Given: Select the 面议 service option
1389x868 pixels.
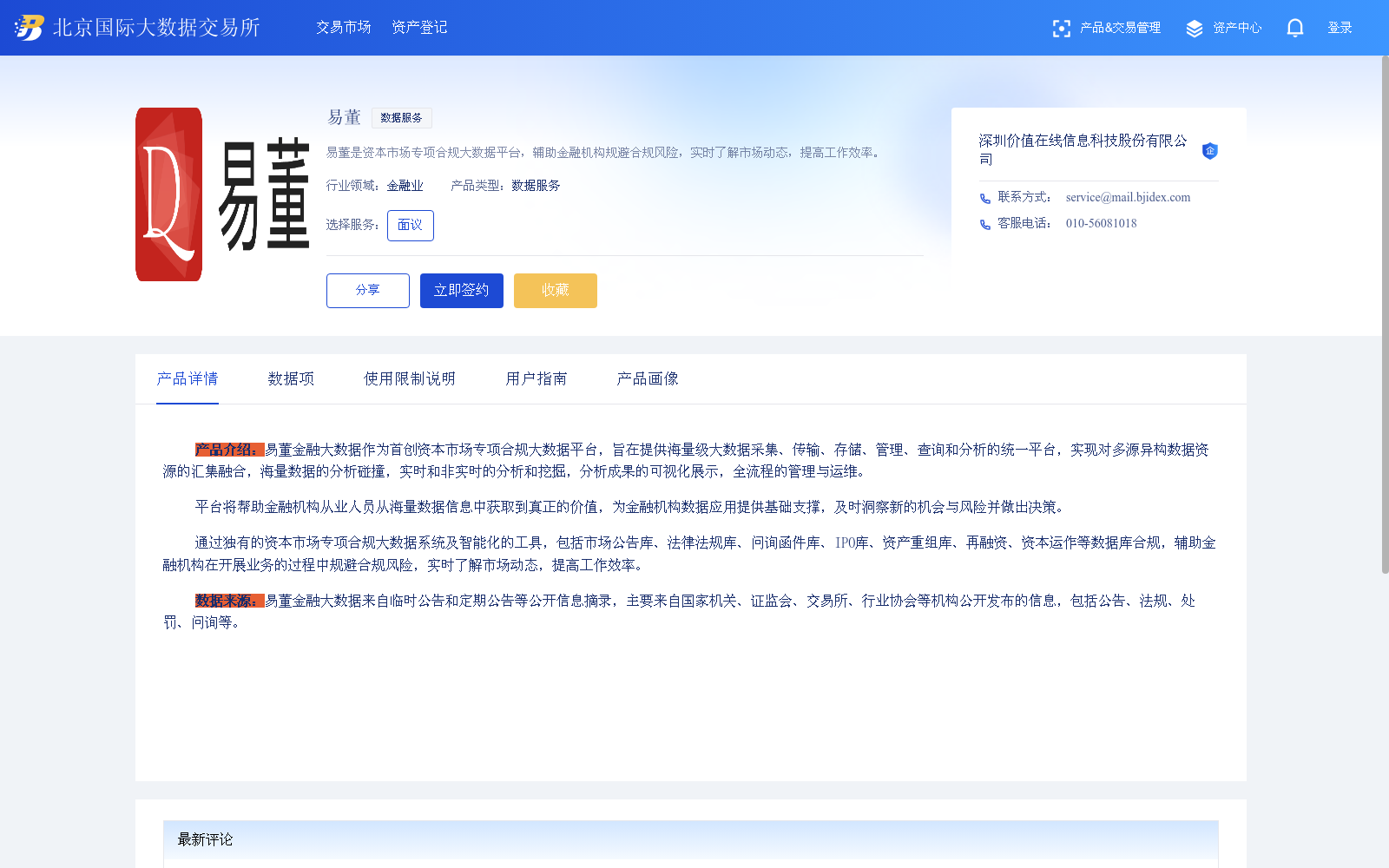Looking at the screenshot, I should point(411,226).
